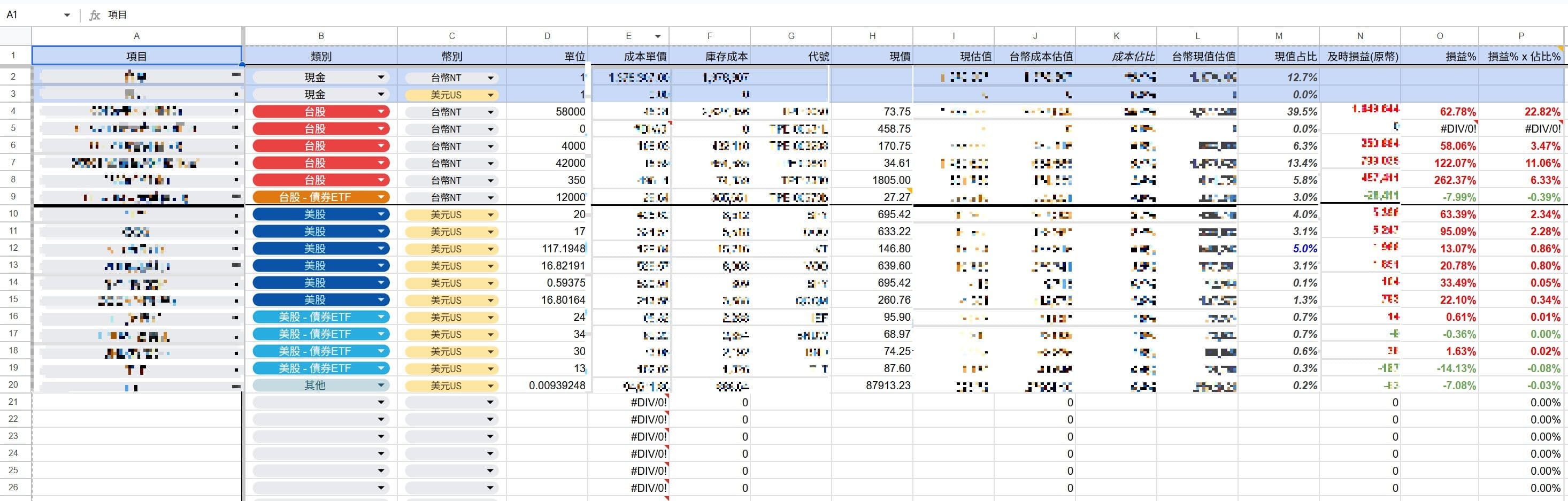This screenshot has height=501, width=1568.
Task: Click the 現價 header cell
Action: pyautogui.click(x=872, y=56)
